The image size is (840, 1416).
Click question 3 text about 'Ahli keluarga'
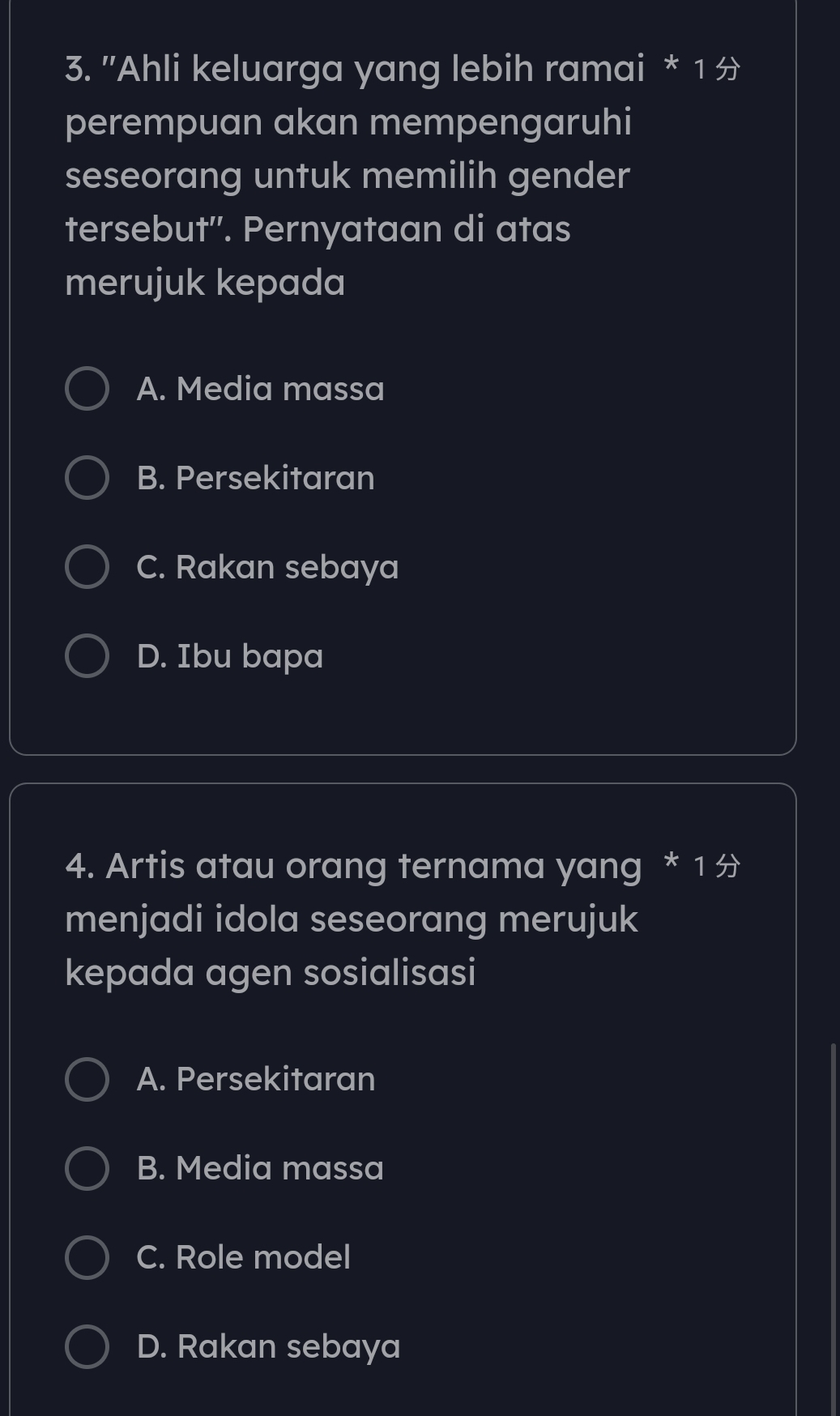pyautogui.click(x=348, y=175)
